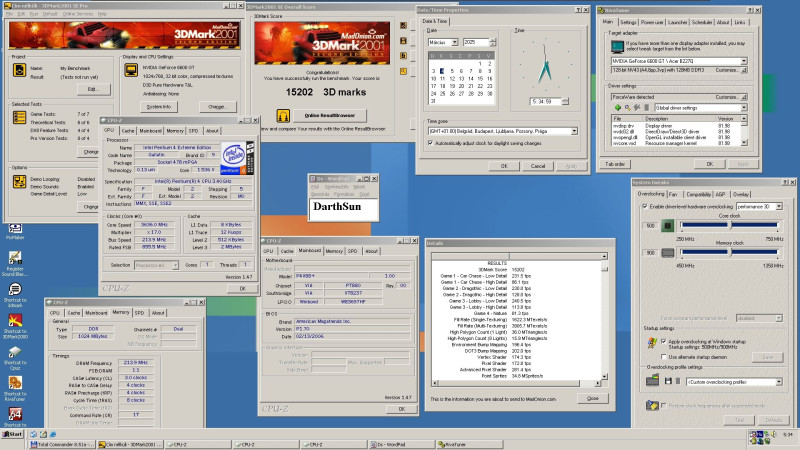Click the Online ResultBrowser button
Viewport: 800px width, 450px height.
[x=329, y=115]
